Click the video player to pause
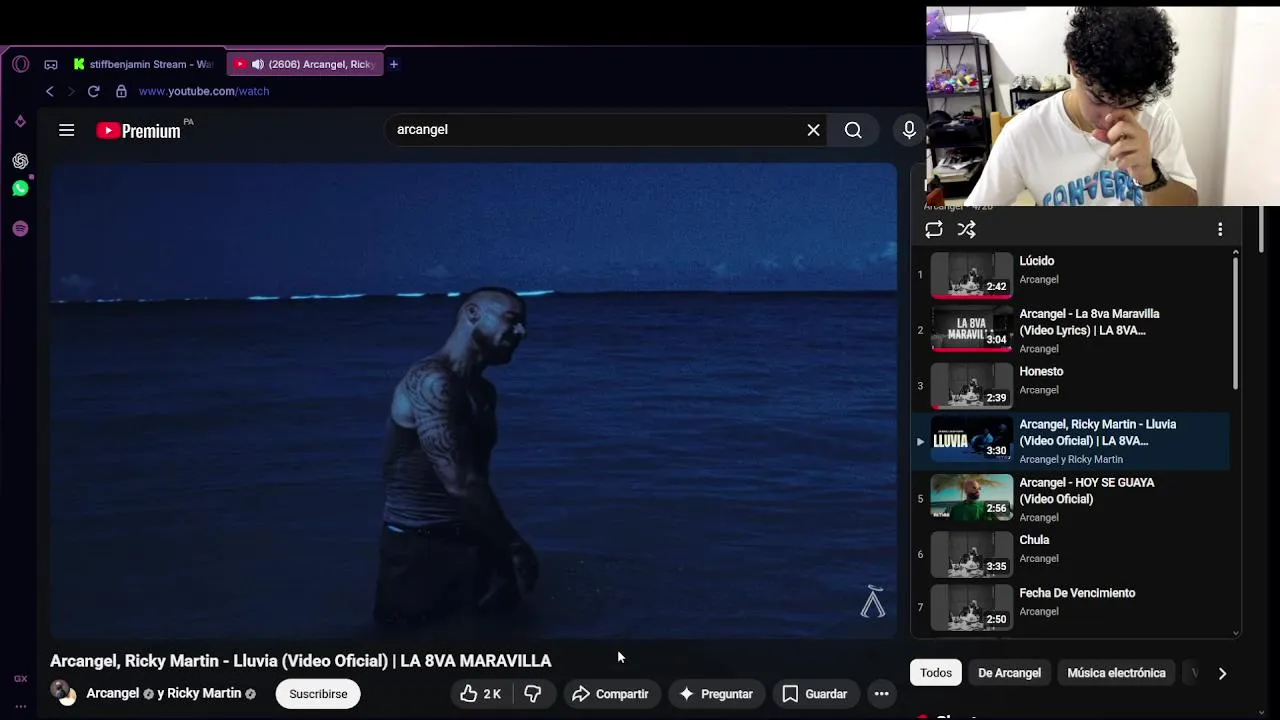The width and height of the screenshot is (1280, 720). (474, 400)
